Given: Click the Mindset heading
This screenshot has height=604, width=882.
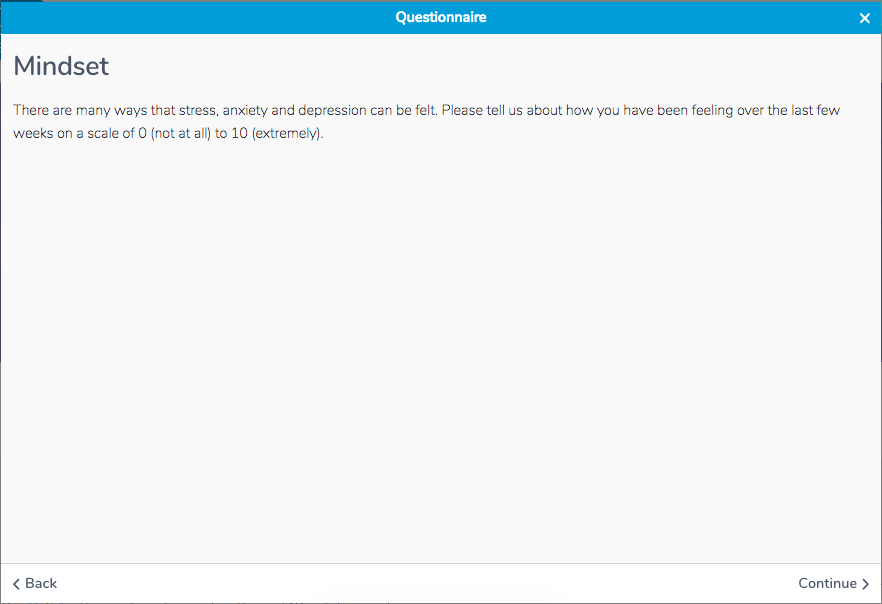Looking at the screenshot, I should point(61,67).
